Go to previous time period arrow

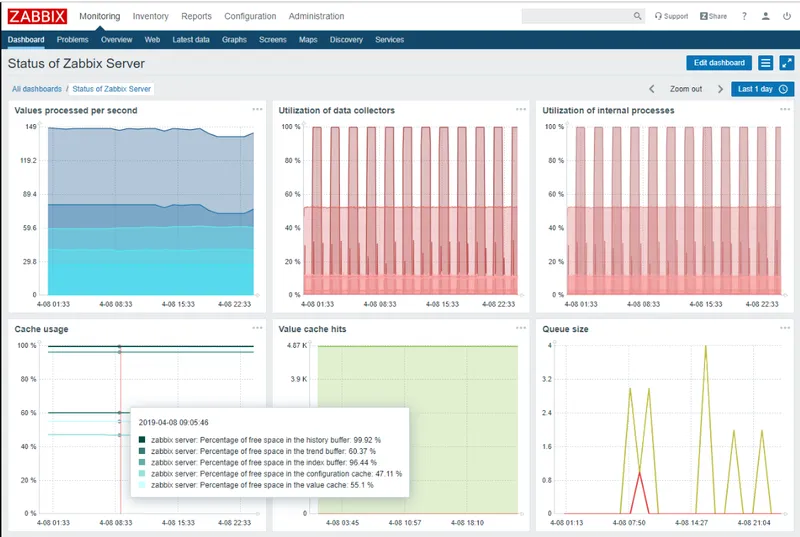pyautogui.click(x=652, y=89)
